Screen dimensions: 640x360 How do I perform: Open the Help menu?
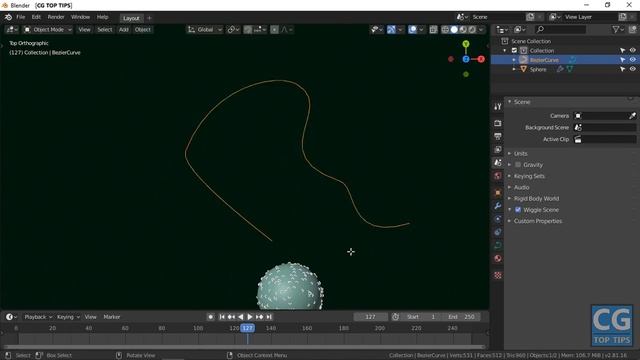tap(102, 17)
